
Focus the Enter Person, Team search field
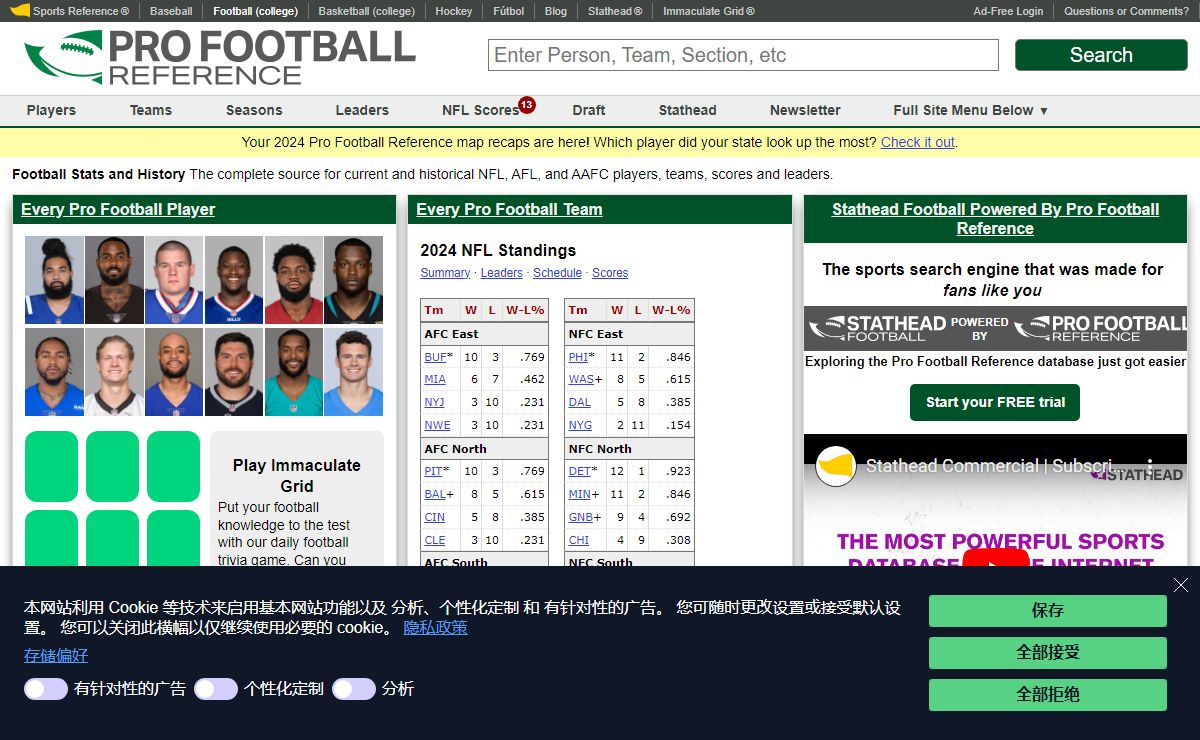pyautogui.click(x=743, y=55)
